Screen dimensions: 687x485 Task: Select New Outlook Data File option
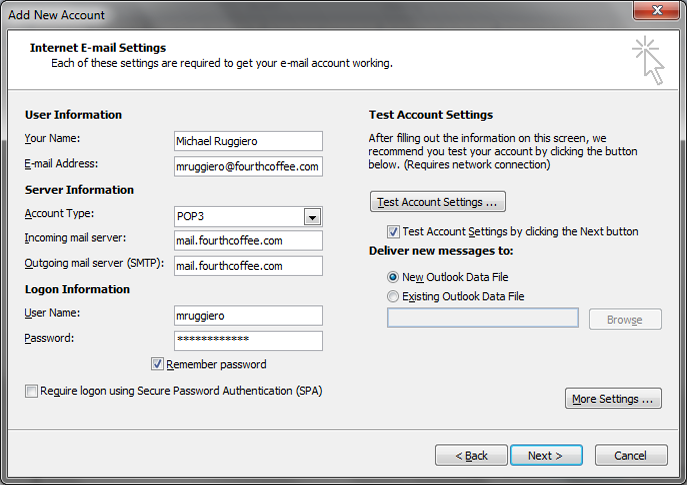click(x=393, y=277)
